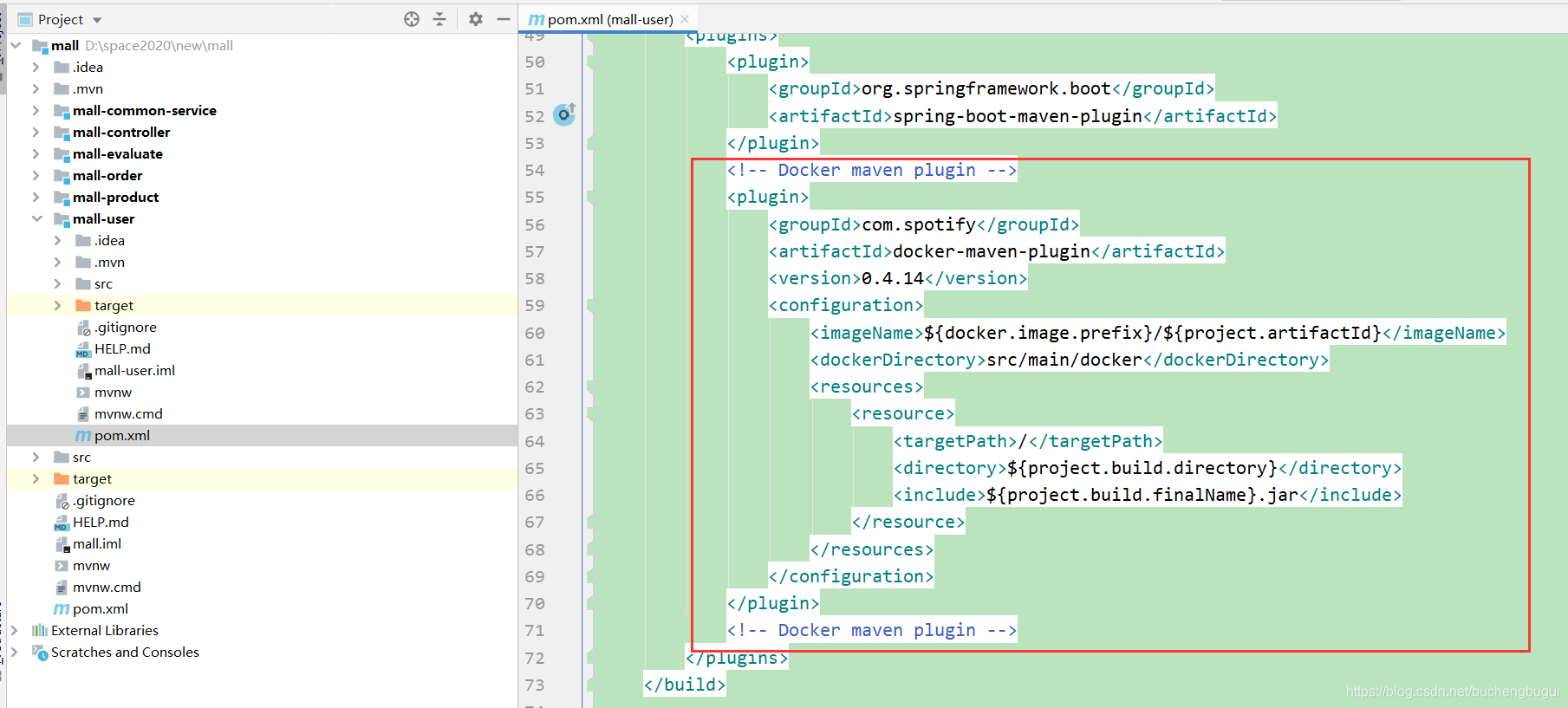Click the External Libraries icon
1568x708 pixels.
point(40,630)
